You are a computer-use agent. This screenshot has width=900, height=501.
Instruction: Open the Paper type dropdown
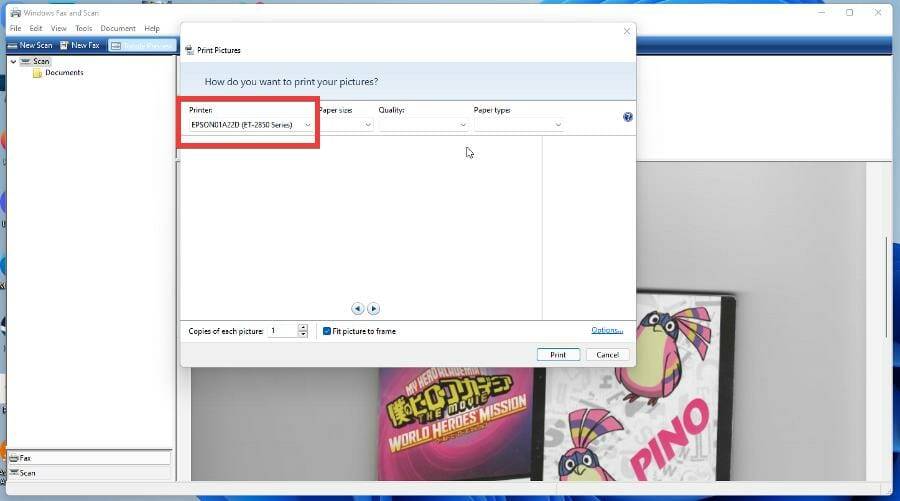(x=518, y=125)
